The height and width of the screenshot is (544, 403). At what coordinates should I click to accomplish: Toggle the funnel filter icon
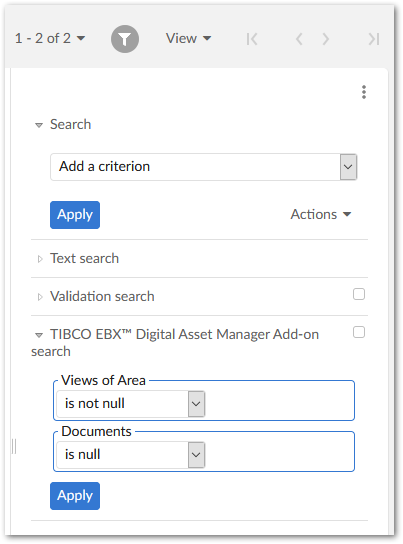[125, 39]
